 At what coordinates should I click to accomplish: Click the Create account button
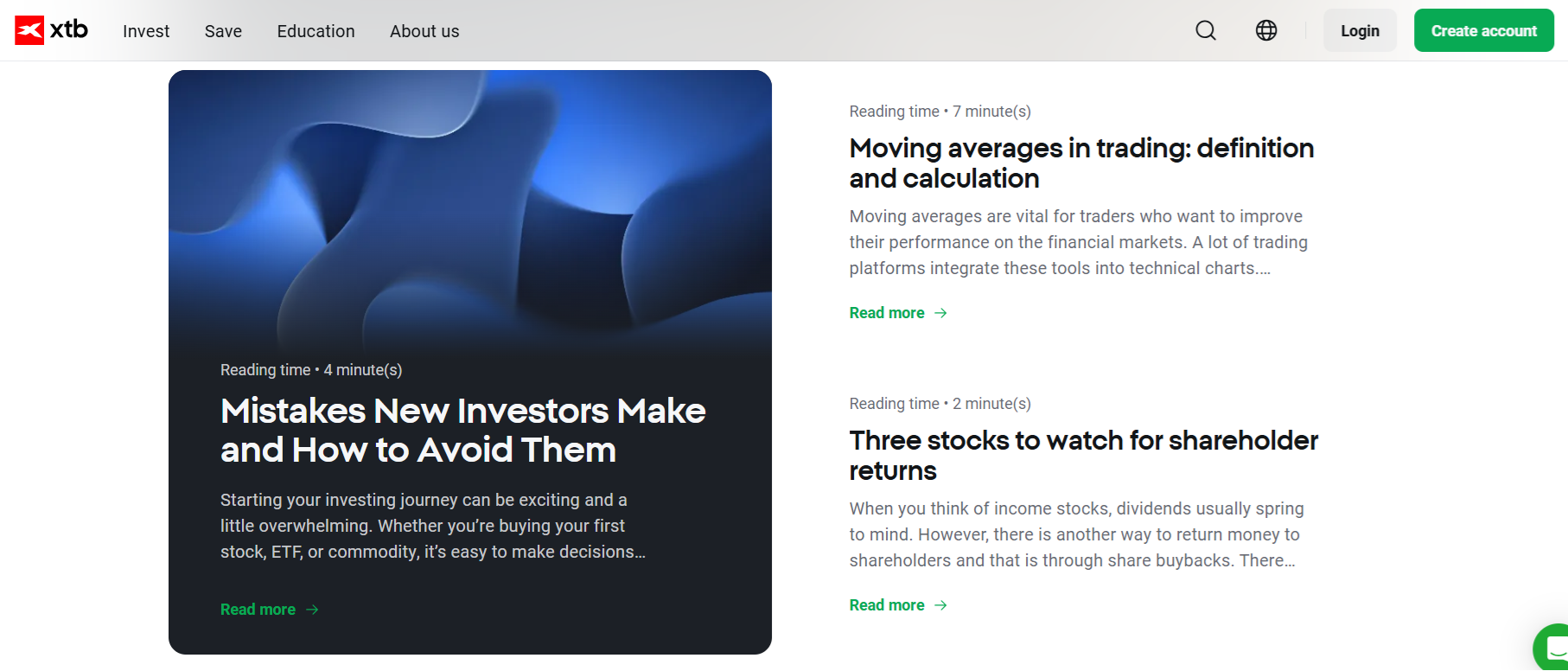click(1484, 31)
